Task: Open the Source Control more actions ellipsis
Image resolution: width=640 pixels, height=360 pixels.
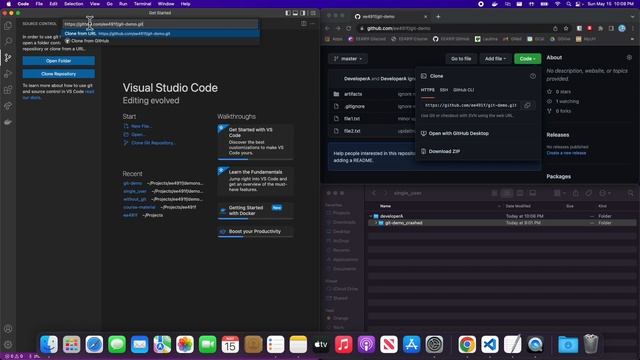Action: (x=312, y=24)
